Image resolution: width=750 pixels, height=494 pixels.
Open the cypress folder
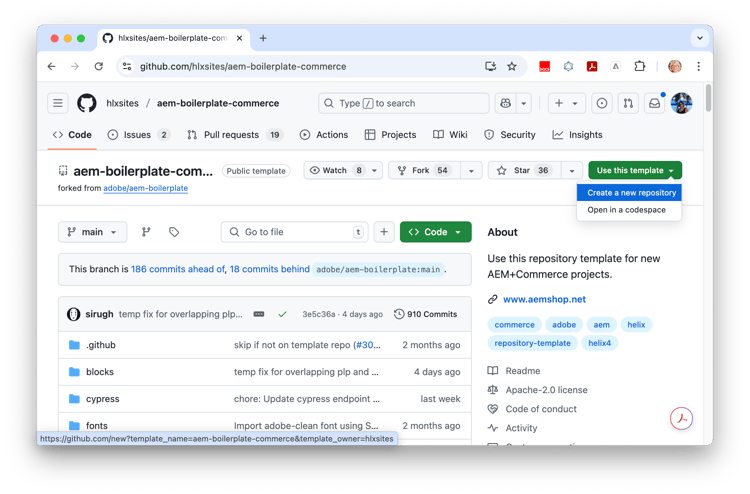(103, 399)
